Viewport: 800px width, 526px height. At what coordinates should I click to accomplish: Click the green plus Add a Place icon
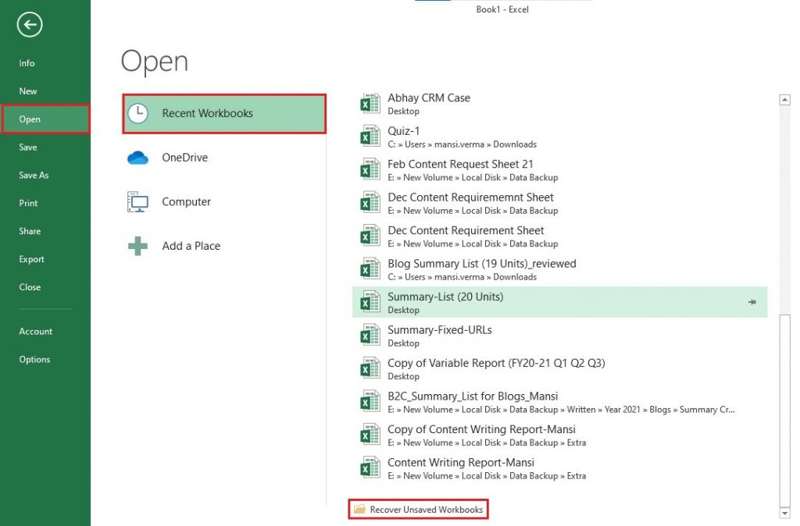tap(138, 246)
